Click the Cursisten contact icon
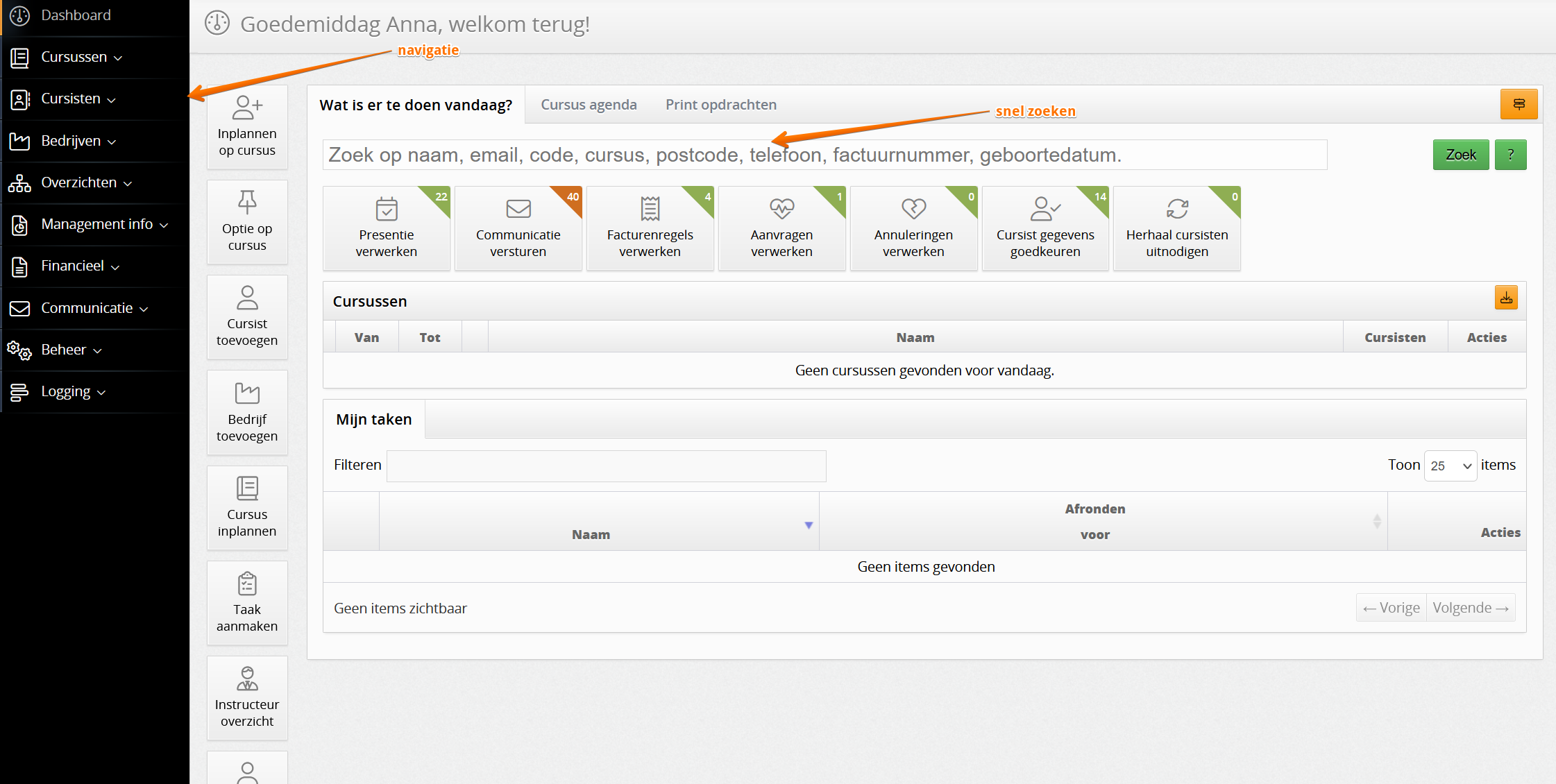Screen dimensions: 1556x784 click(x=19, y=99)
